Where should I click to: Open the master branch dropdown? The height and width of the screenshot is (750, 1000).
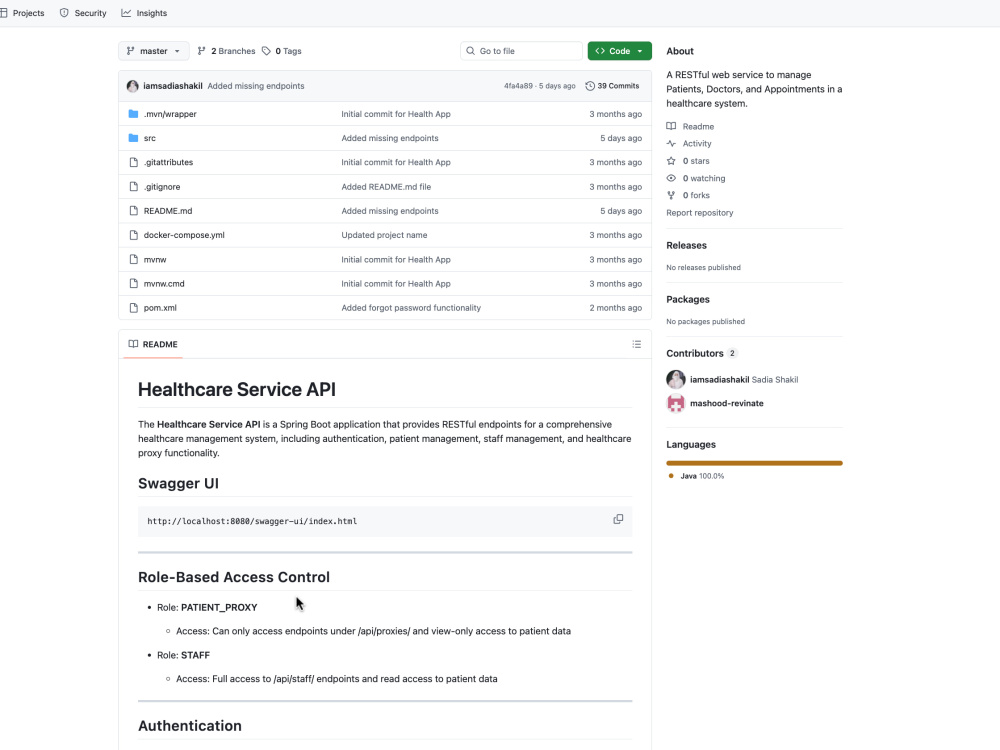click(x=154, y=51)
